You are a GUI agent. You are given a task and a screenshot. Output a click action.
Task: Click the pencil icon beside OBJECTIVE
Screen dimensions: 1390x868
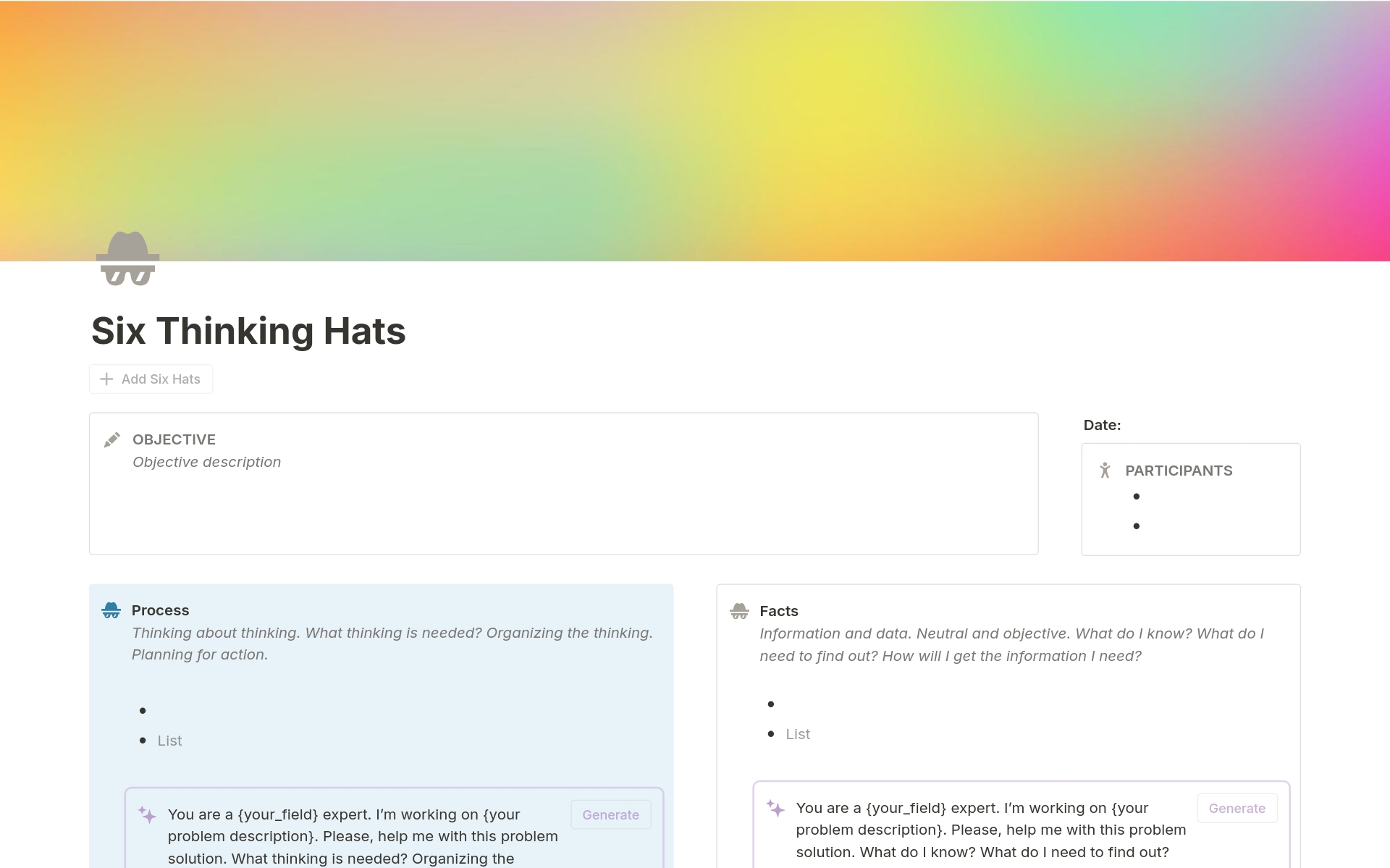(x=111, y=440)
